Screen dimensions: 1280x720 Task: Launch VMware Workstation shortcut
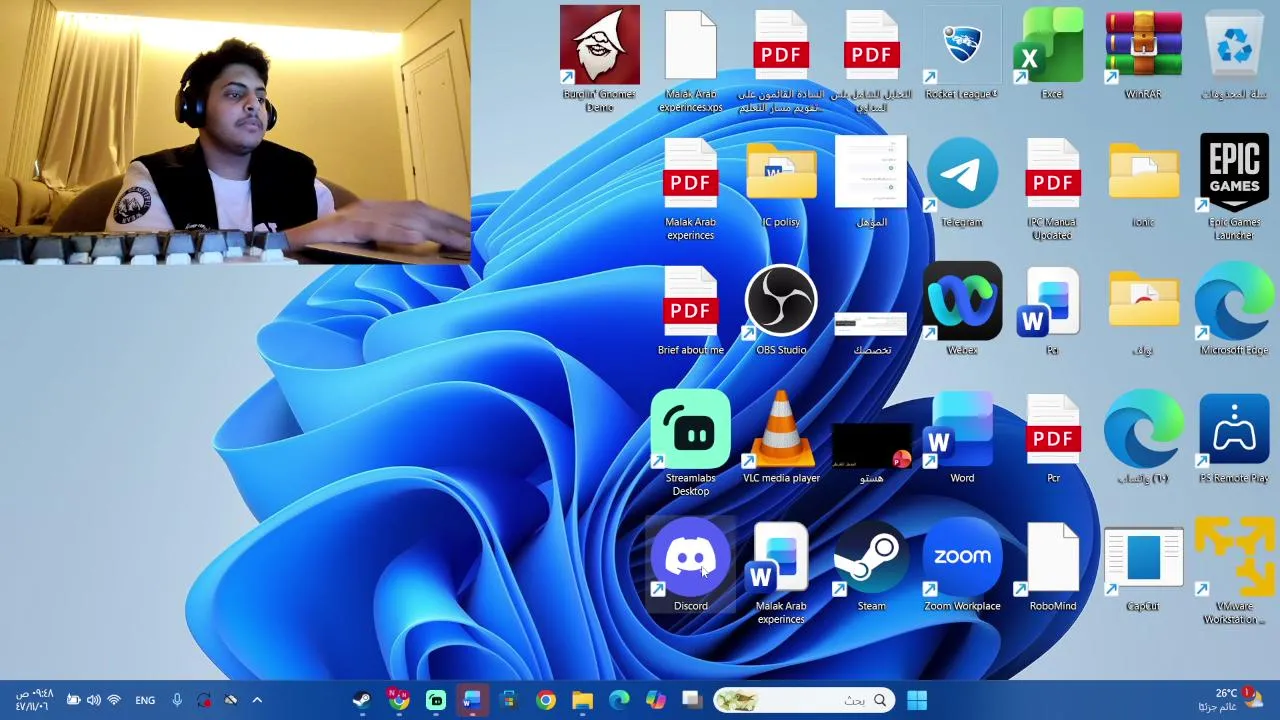1234,572
